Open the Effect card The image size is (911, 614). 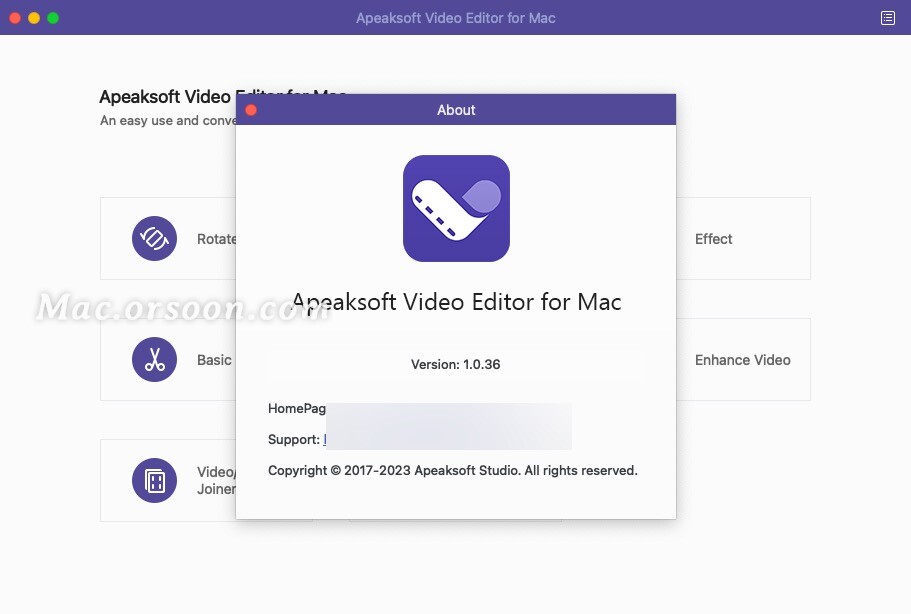(743, 238)
